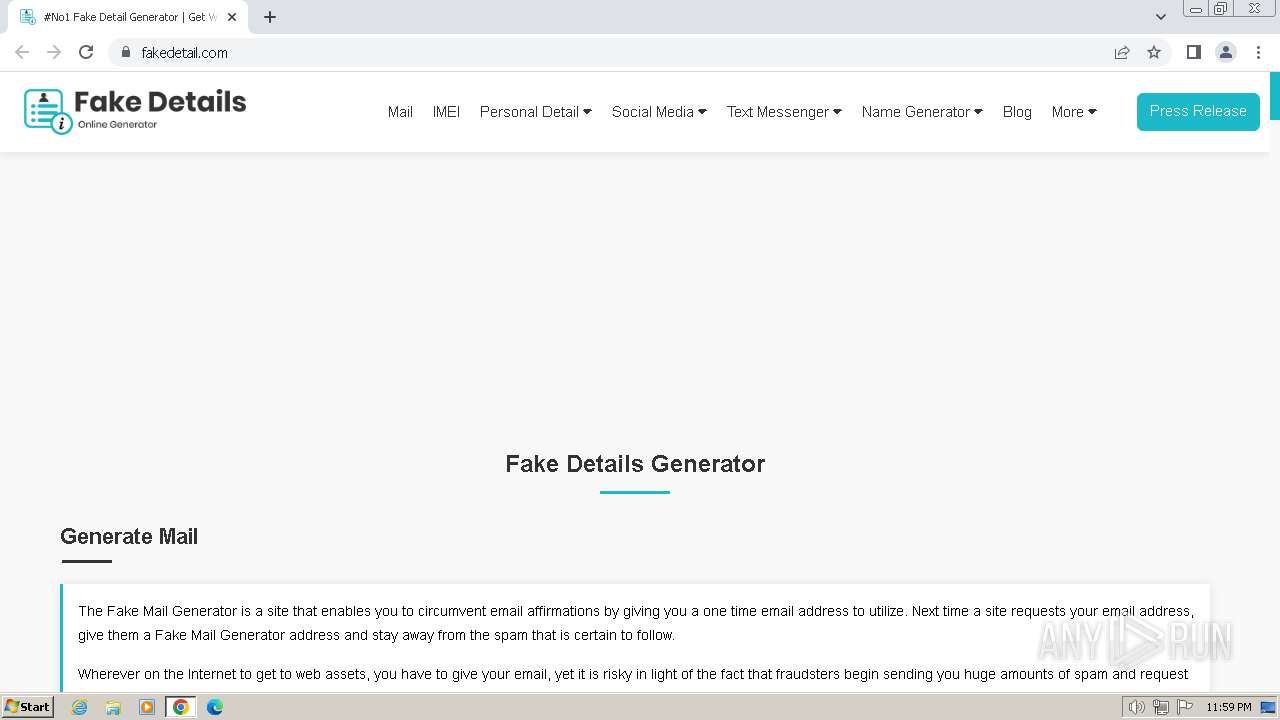Expand the Text Messenger dropdown
1280x720 pixels.
click(x=784, y=112)
